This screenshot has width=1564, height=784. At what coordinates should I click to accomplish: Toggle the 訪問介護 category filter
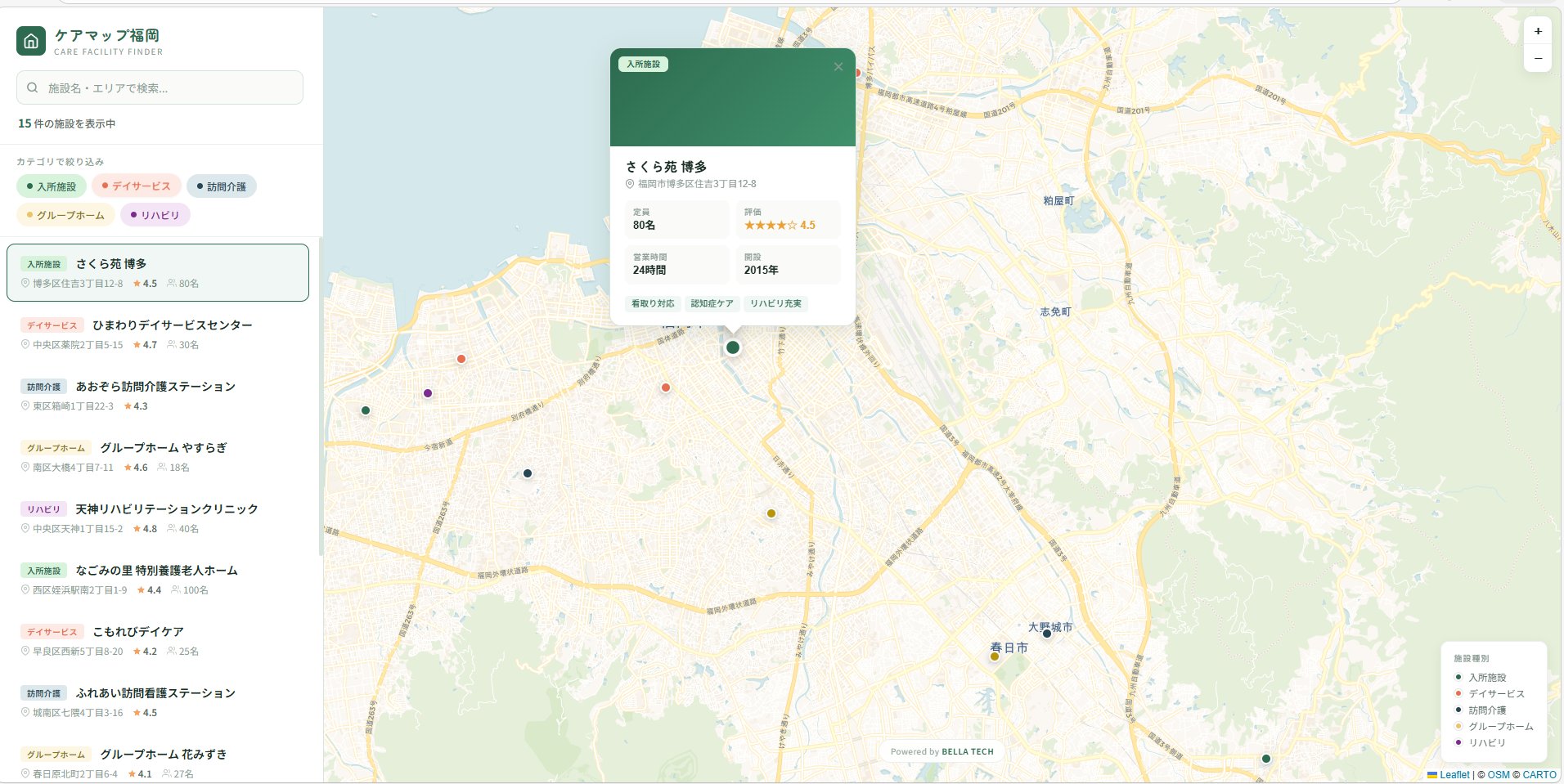(x=221, y=186)
